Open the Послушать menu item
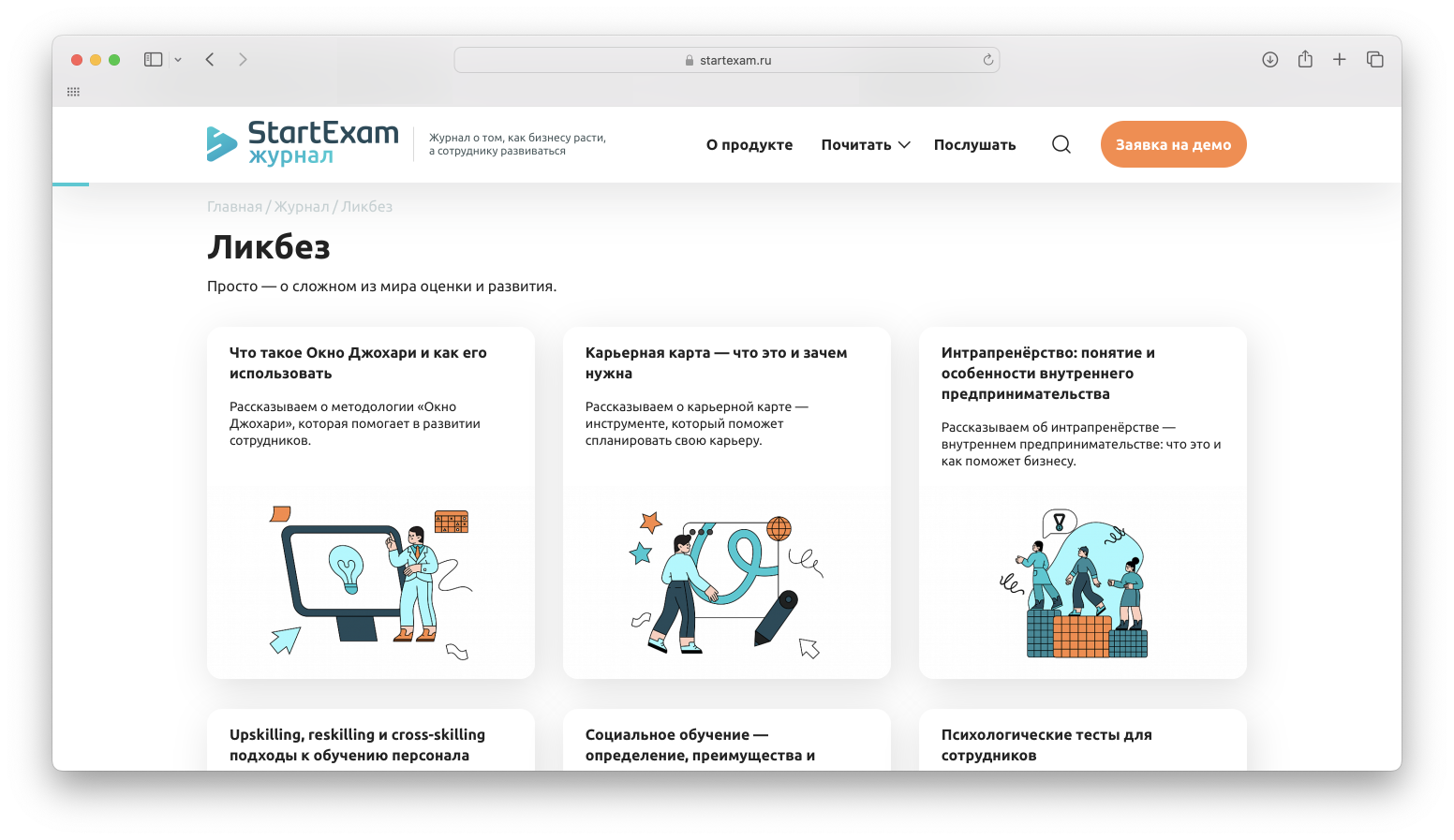This screenshot has width=1454, height=840. pos(974,144)
